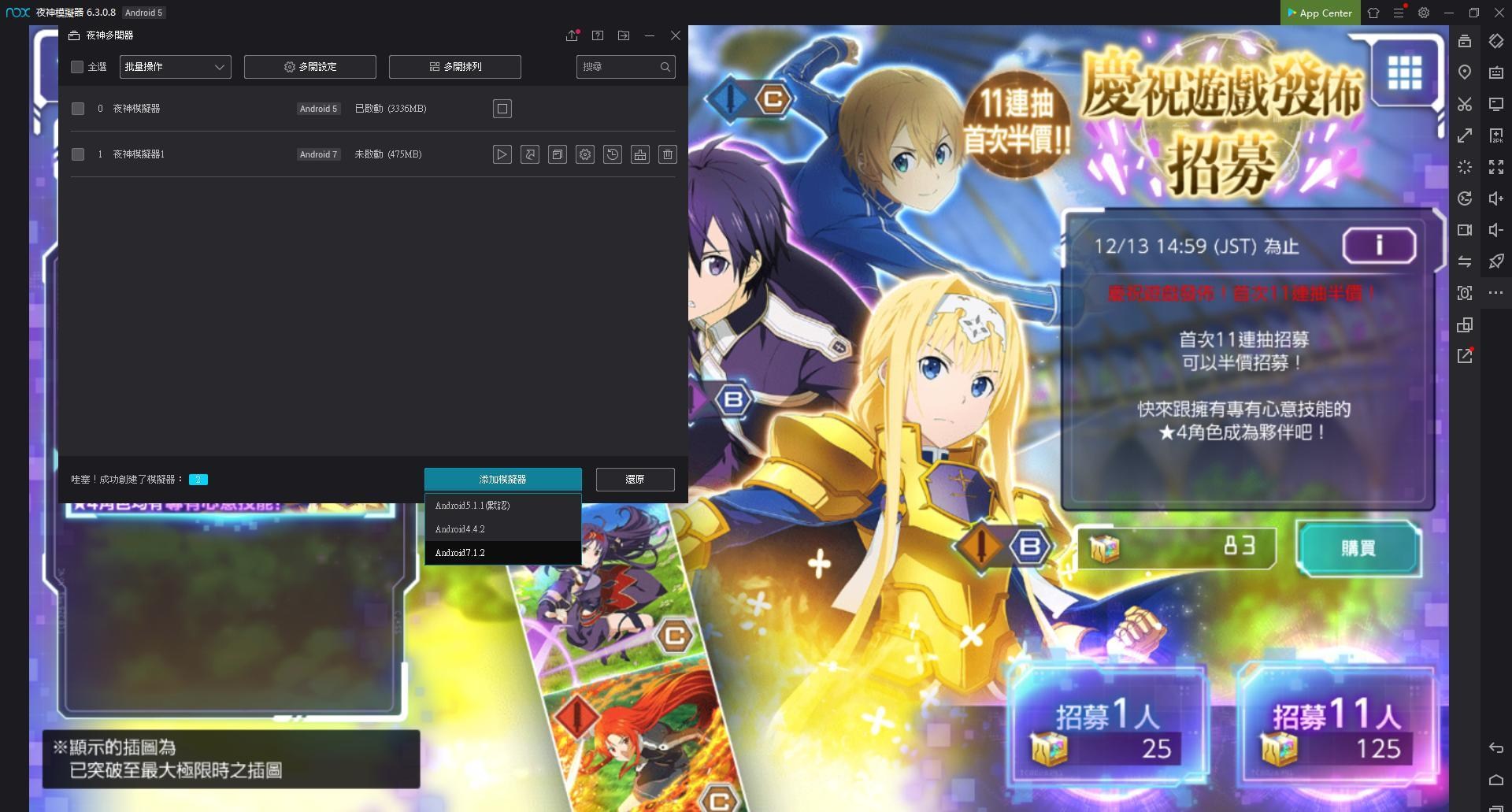Open App Center in title bar
Viewport: 1512px width, 812px height.
(1320, 13)
